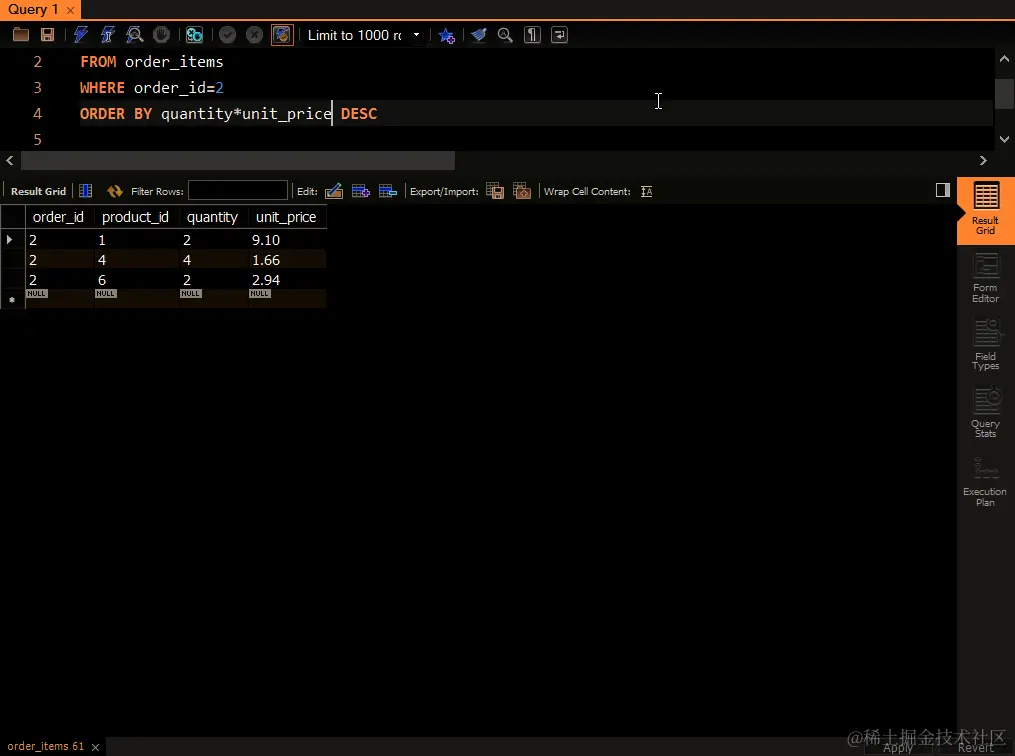Commit transaction checkmark icon
Image resolution: width=1015 pixels, height=756 pixels.
pyautogui.click(x=227, y=35)
